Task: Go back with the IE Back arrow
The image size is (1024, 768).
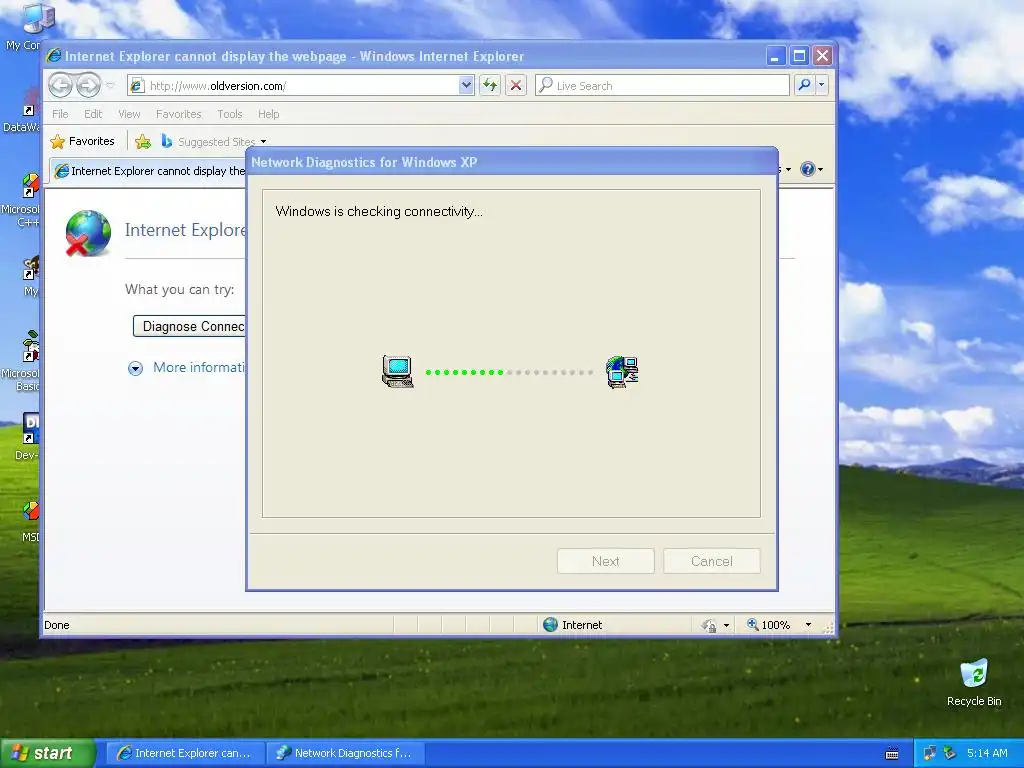Action: [x=60, y=86]
